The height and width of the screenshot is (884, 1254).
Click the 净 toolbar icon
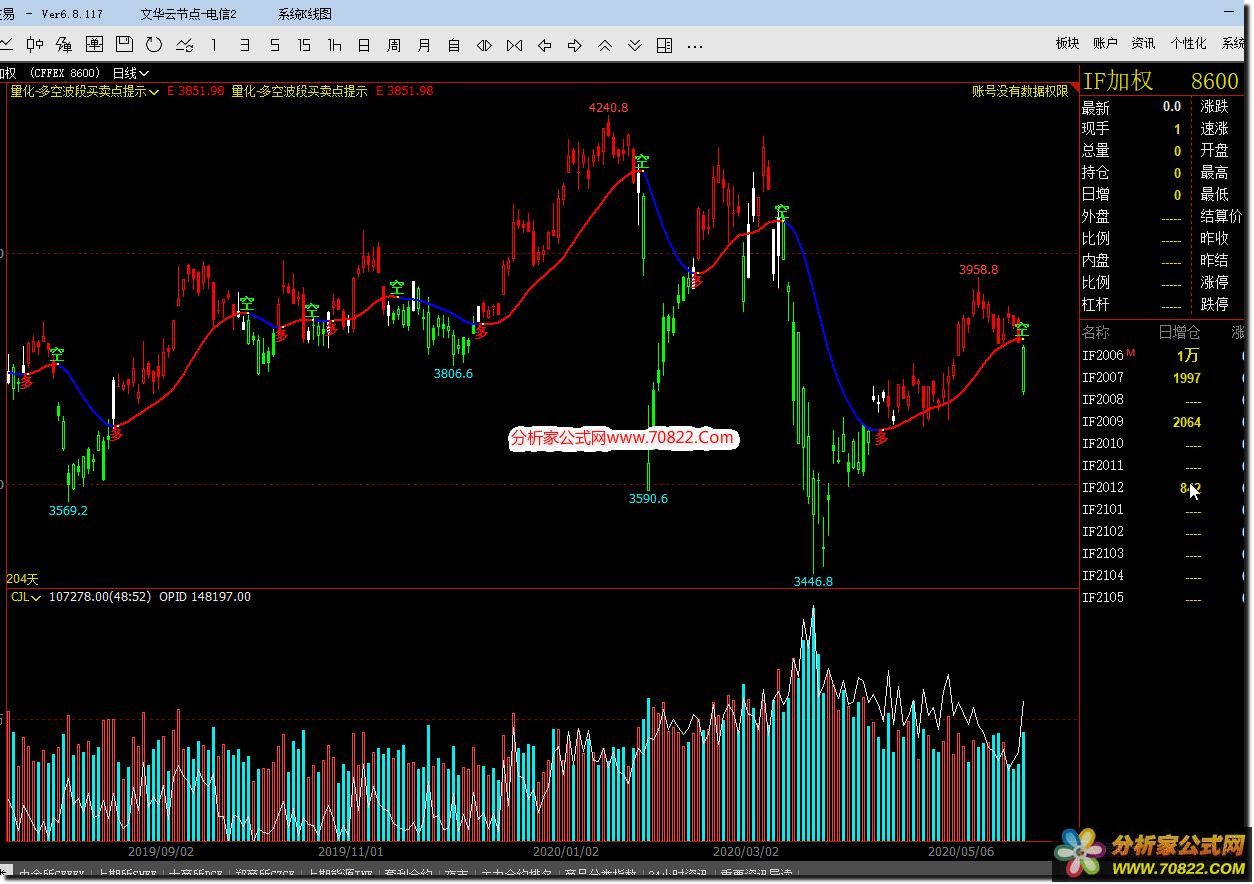point(65,44)
